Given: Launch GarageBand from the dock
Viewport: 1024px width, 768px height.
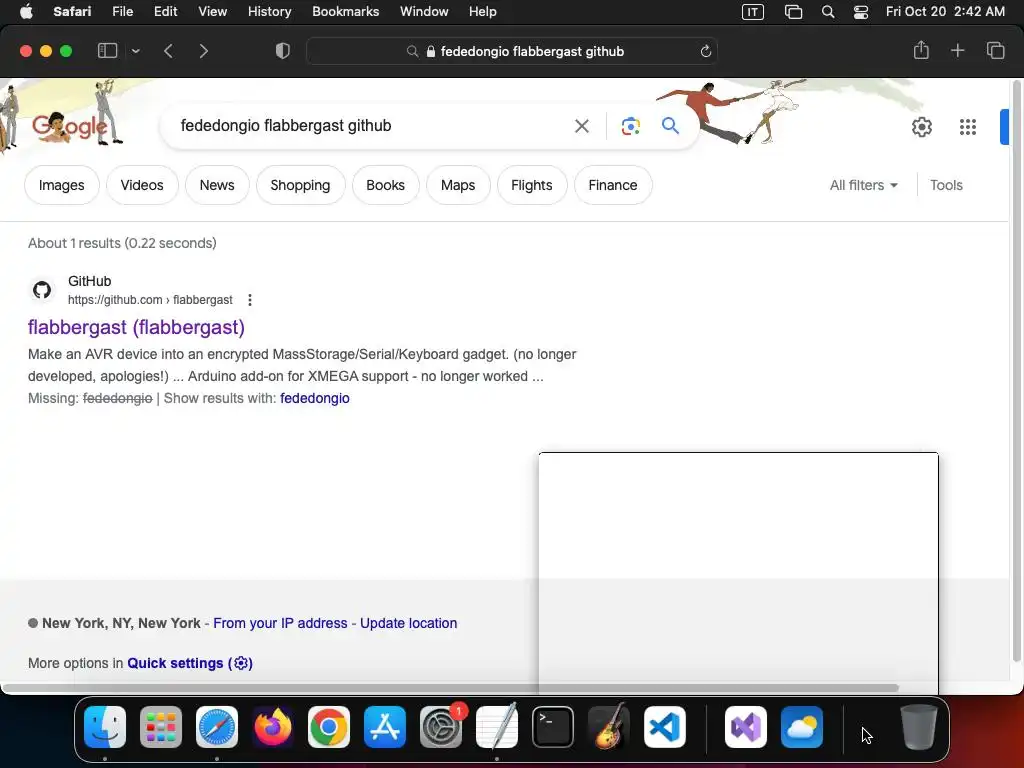Looking at the screenshot, I should click(x=609, y=727).
